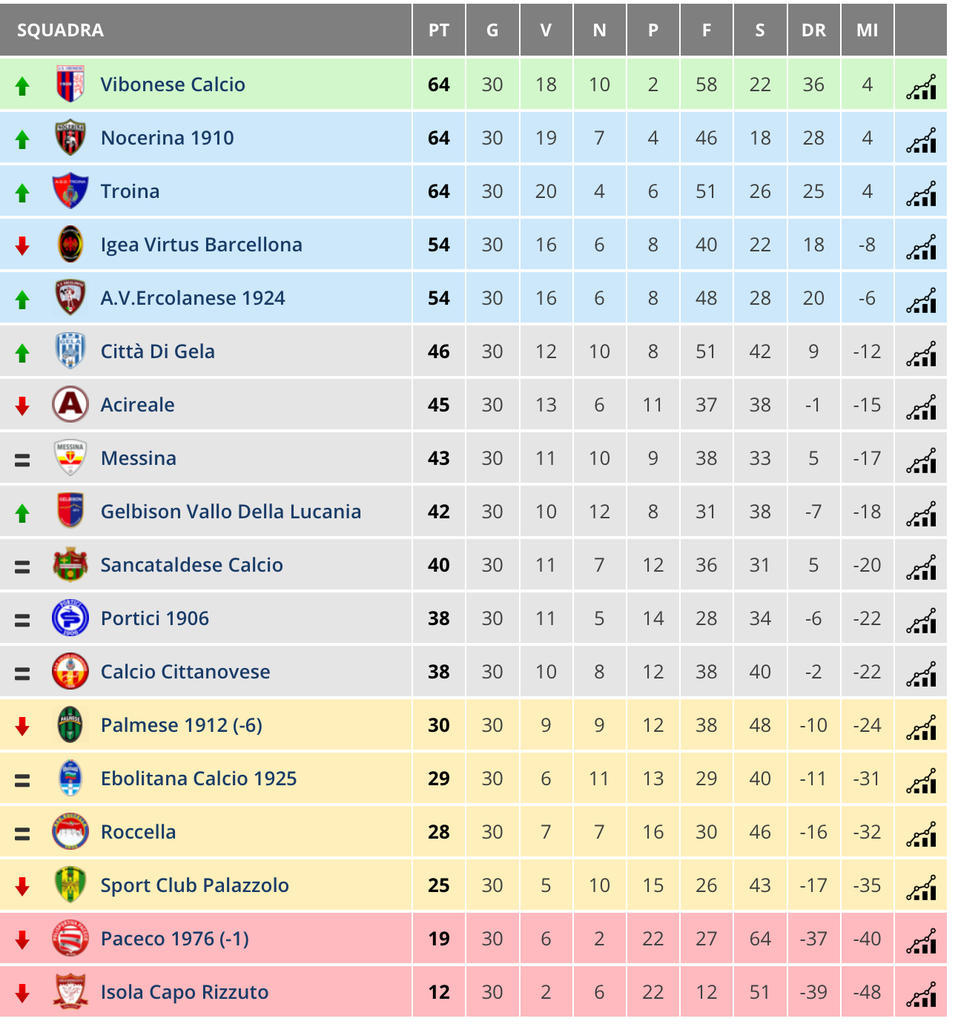Click the Nocerina 1910 team crest

(x=70, y=138)
